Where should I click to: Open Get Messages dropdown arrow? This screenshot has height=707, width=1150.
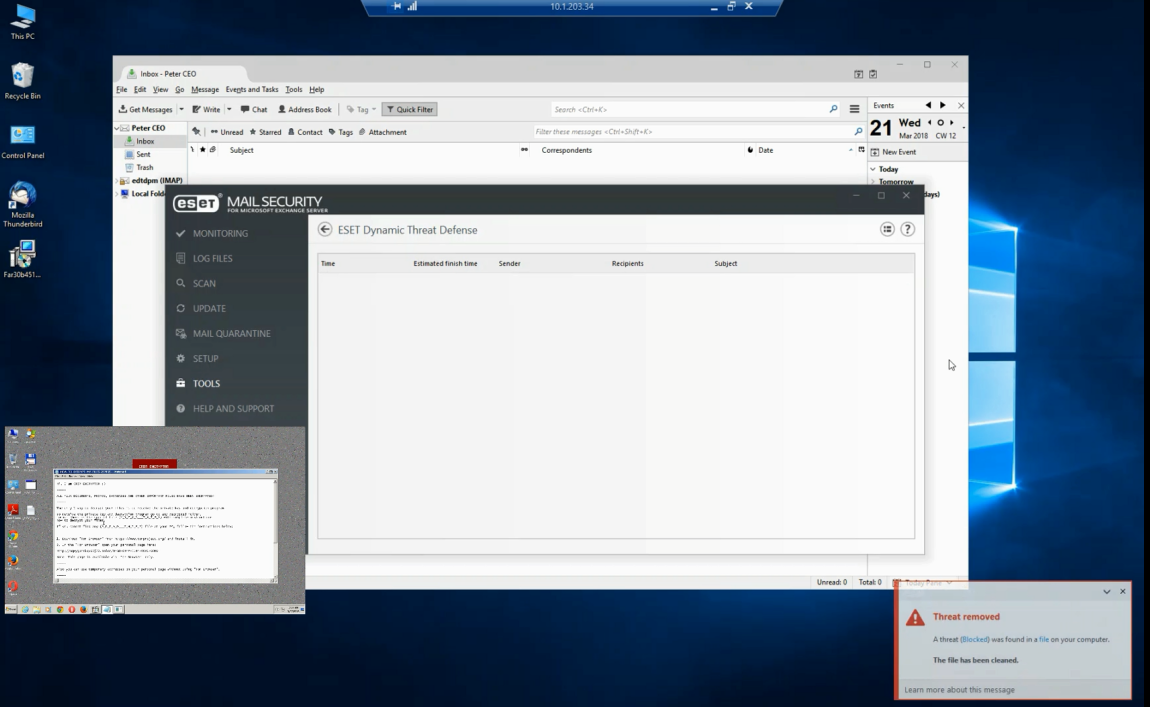(x=181, y=109)
